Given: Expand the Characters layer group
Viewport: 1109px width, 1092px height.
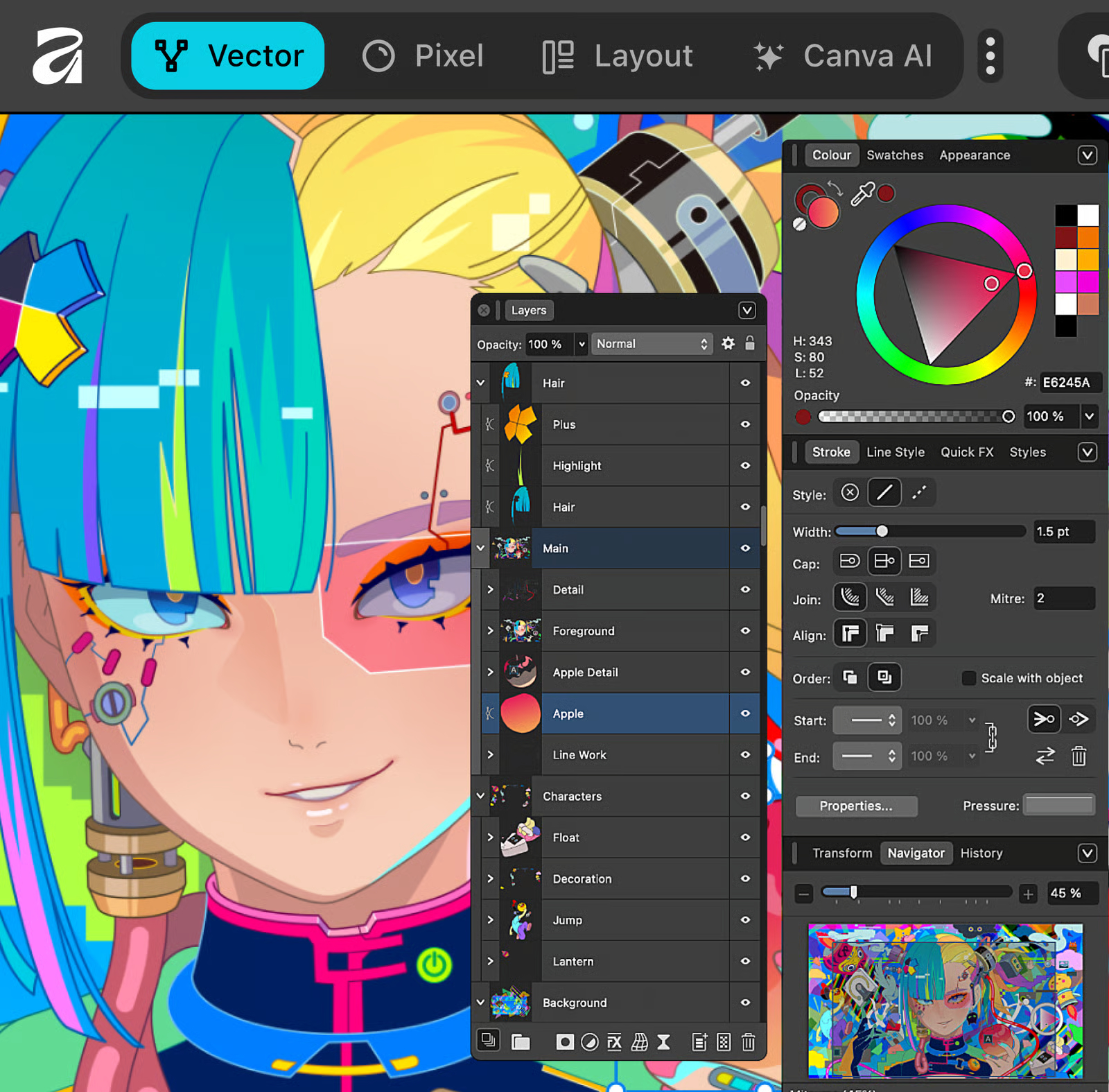Looking at the screenshot, I should tap(480, 796).
